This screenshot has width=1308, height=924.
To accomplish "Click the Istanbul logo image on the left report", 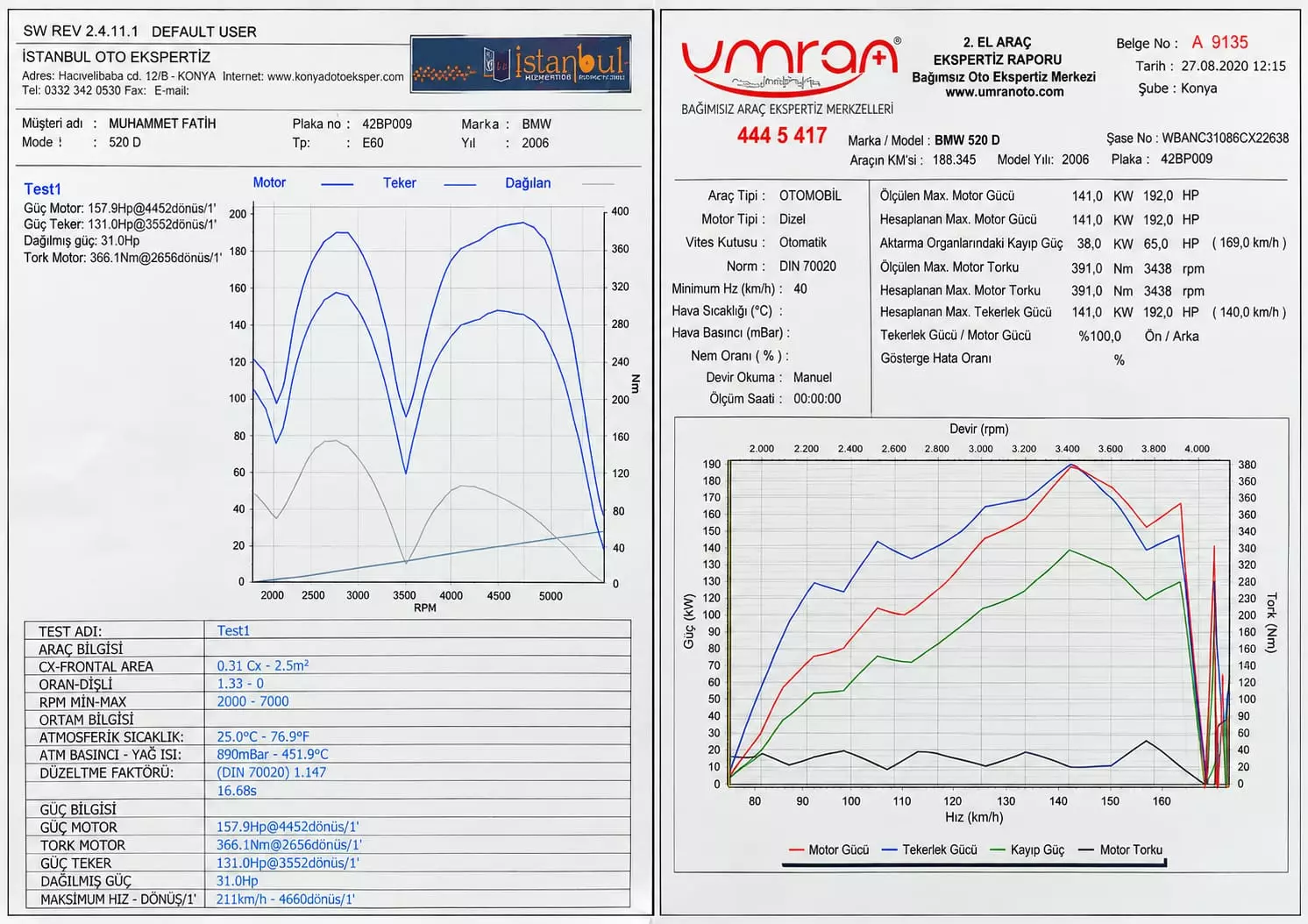I will click(521, 64).
